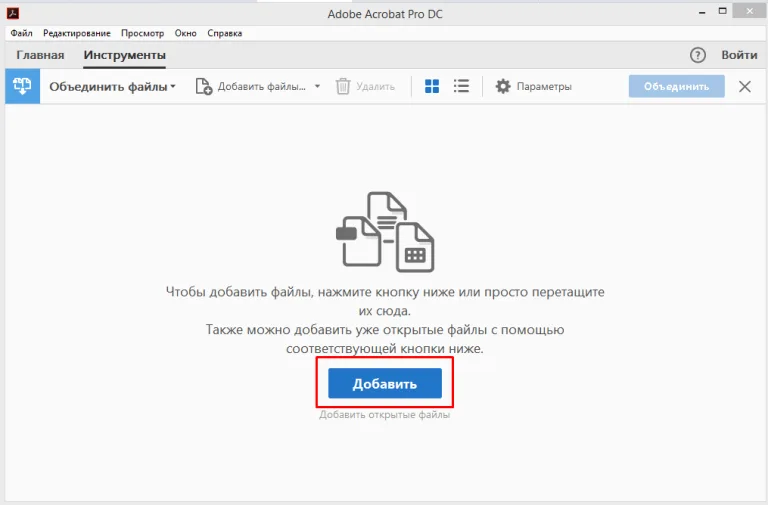Expand the arrow next to Добавить файлы
Image resolution: width=768 pixels, height=505 pixels.
pos(317,86)
